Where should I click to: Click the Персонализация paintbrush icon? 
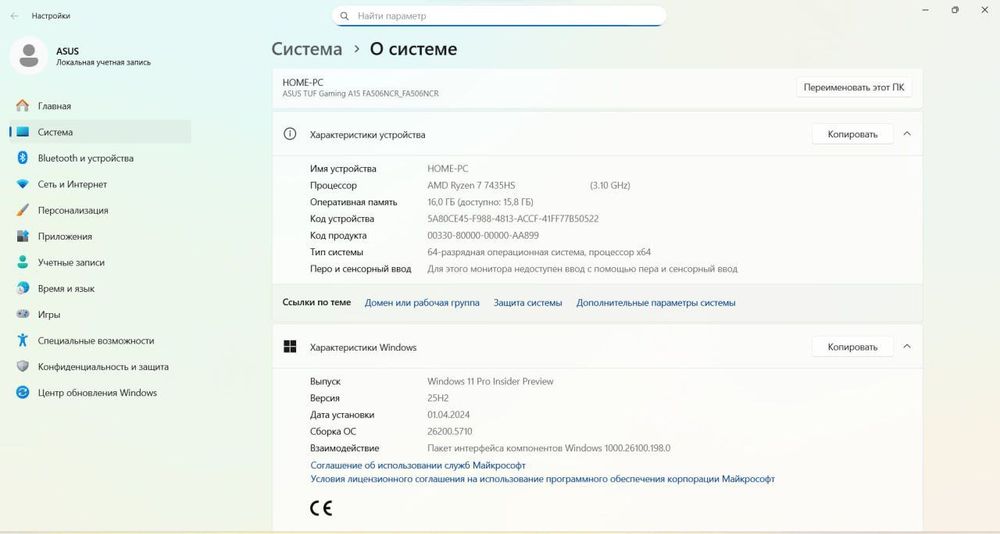click(22, 210)
